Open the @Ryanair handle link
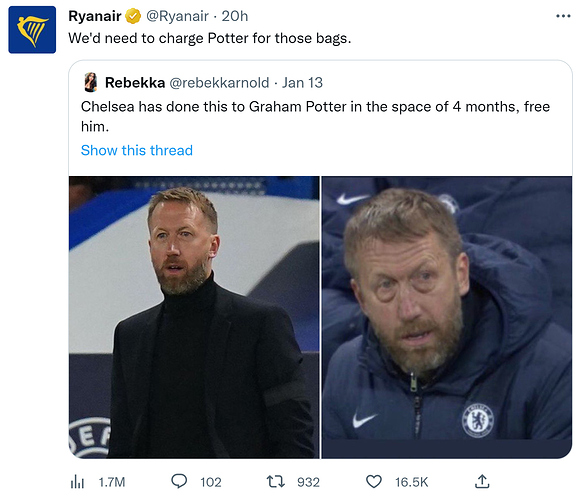Image resolution: width=586 pixels, height=500 pixels. coord(177,16)
